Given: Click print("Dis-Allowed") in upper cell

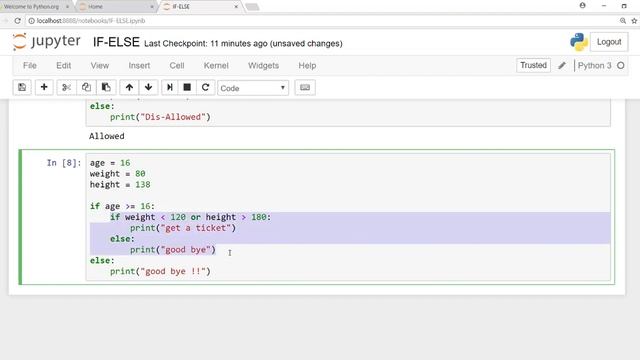Looking at the screenshot, I should pos(160,117).
